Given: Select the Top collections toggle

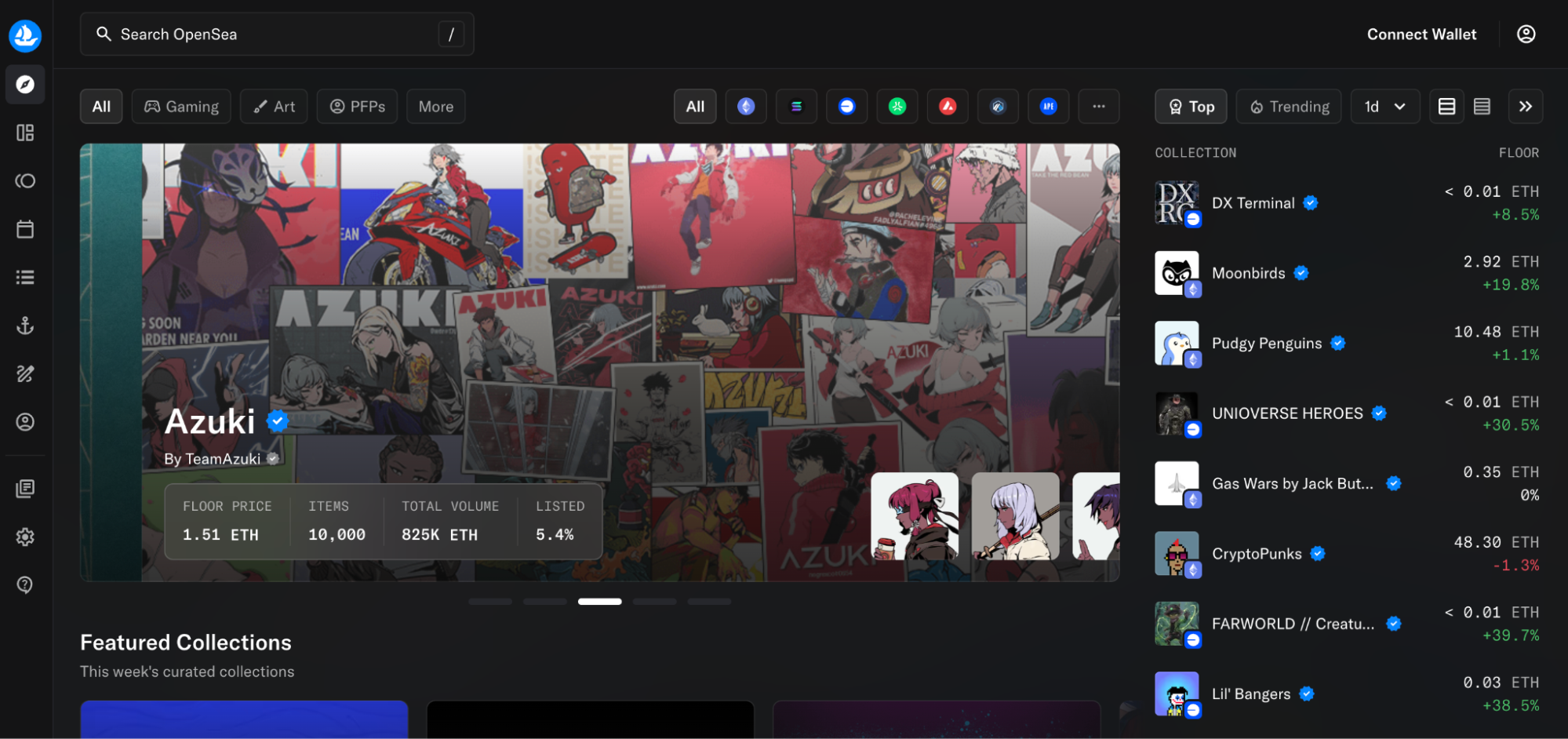Looking at the screenshot, I should [1191, 107].
